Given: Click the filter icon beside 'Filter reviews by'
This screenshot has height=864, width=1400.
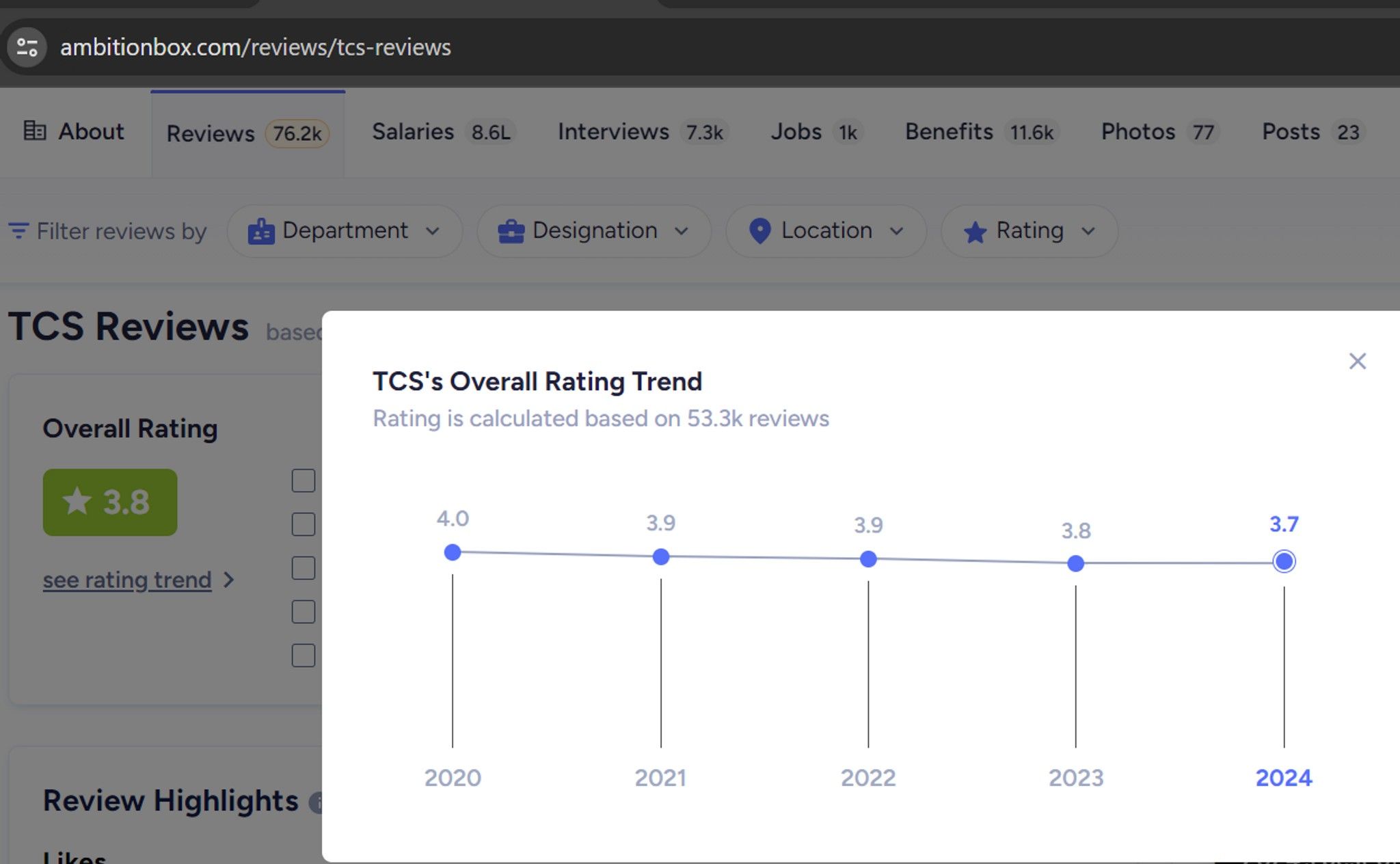Looking at the screenshot, I should point(18,231).
